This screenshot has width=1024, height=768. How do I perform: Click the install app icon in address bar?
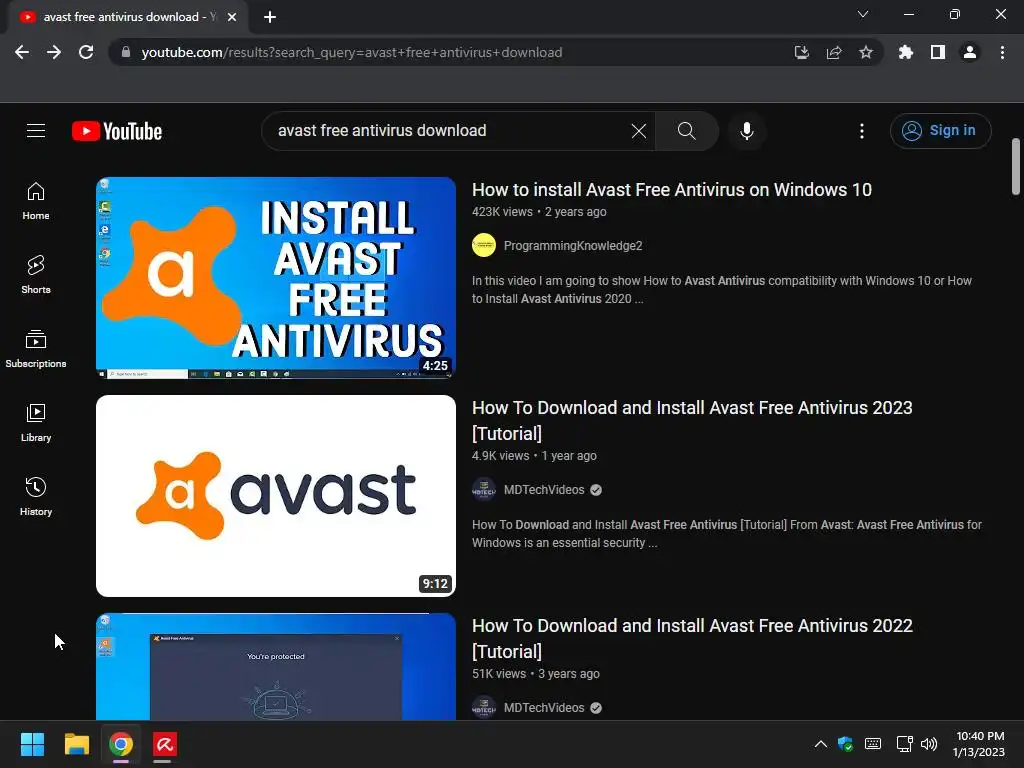(801, 52)
